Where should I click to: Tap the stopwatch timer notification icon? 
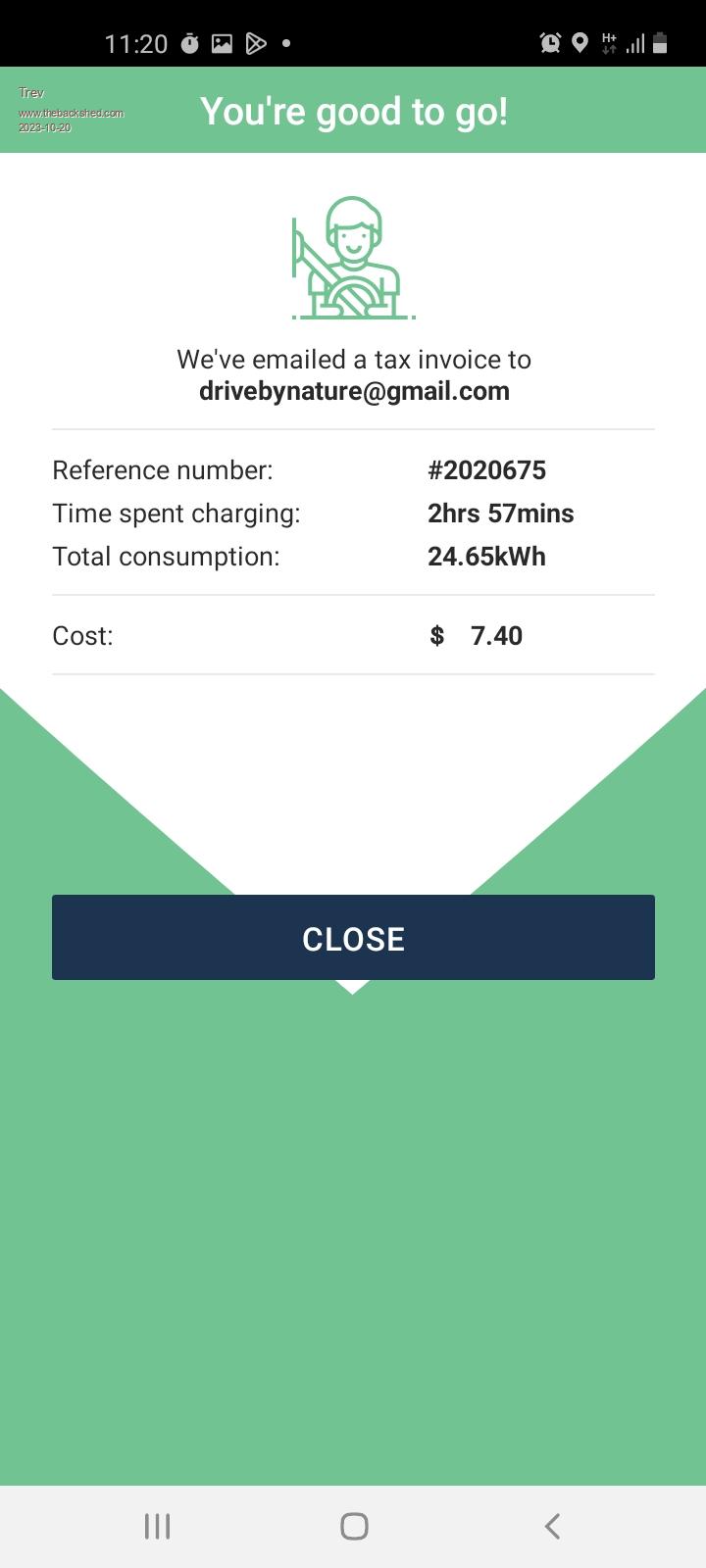190,43
